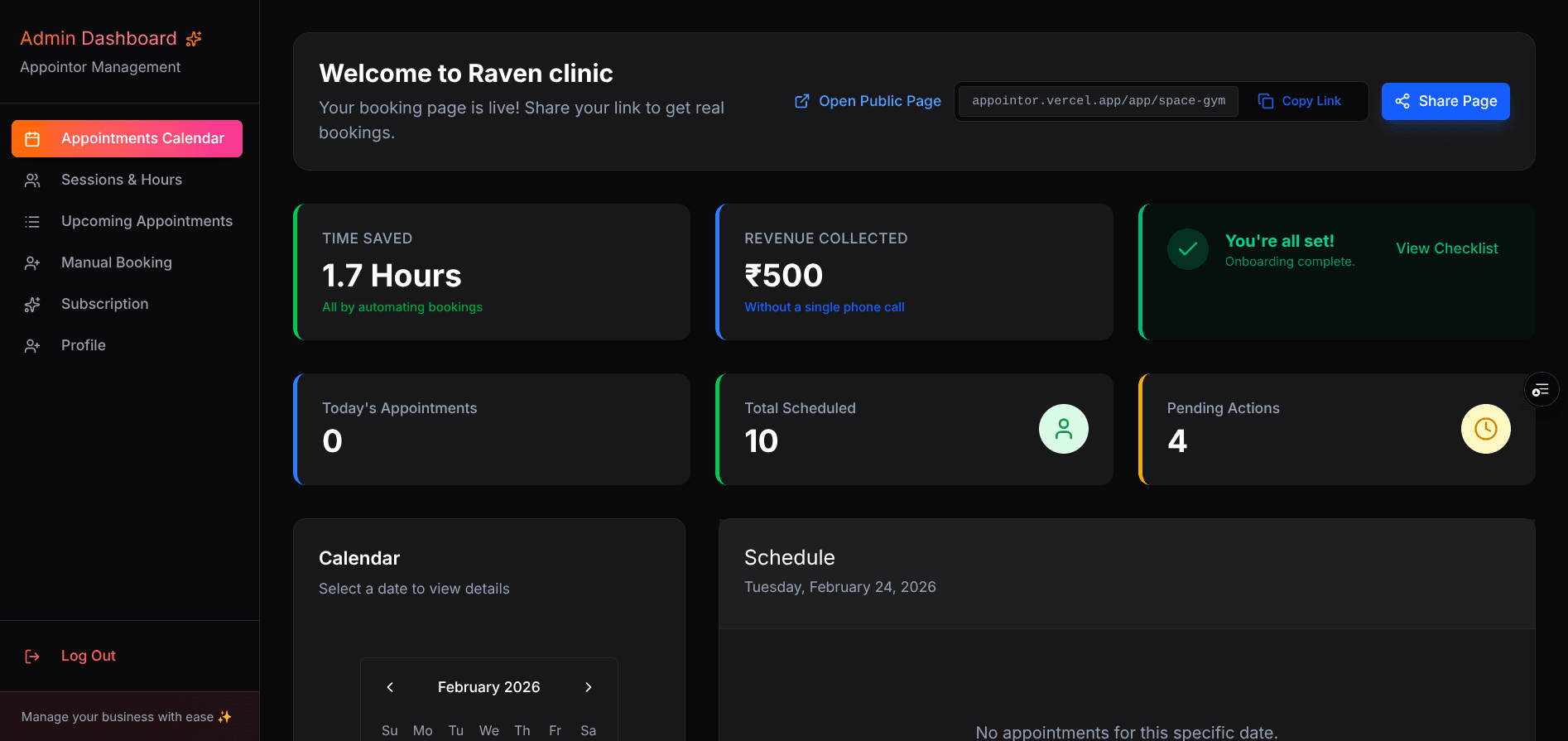Advance calendar to next month

click(589, 687)
